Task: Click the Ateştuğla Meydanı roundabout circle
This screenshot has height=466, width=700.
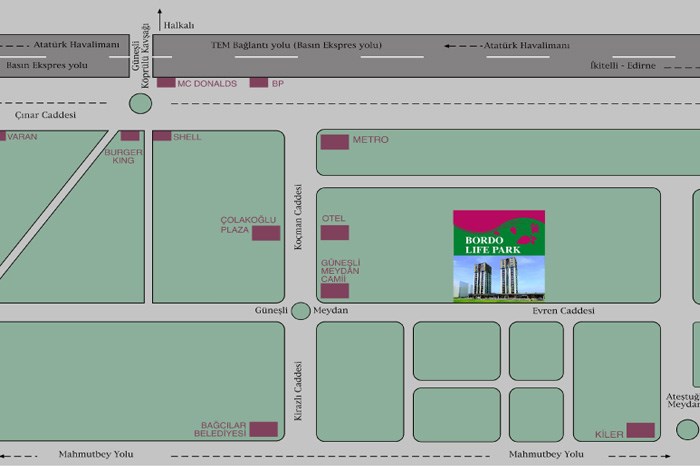Action: pos(688,429)
